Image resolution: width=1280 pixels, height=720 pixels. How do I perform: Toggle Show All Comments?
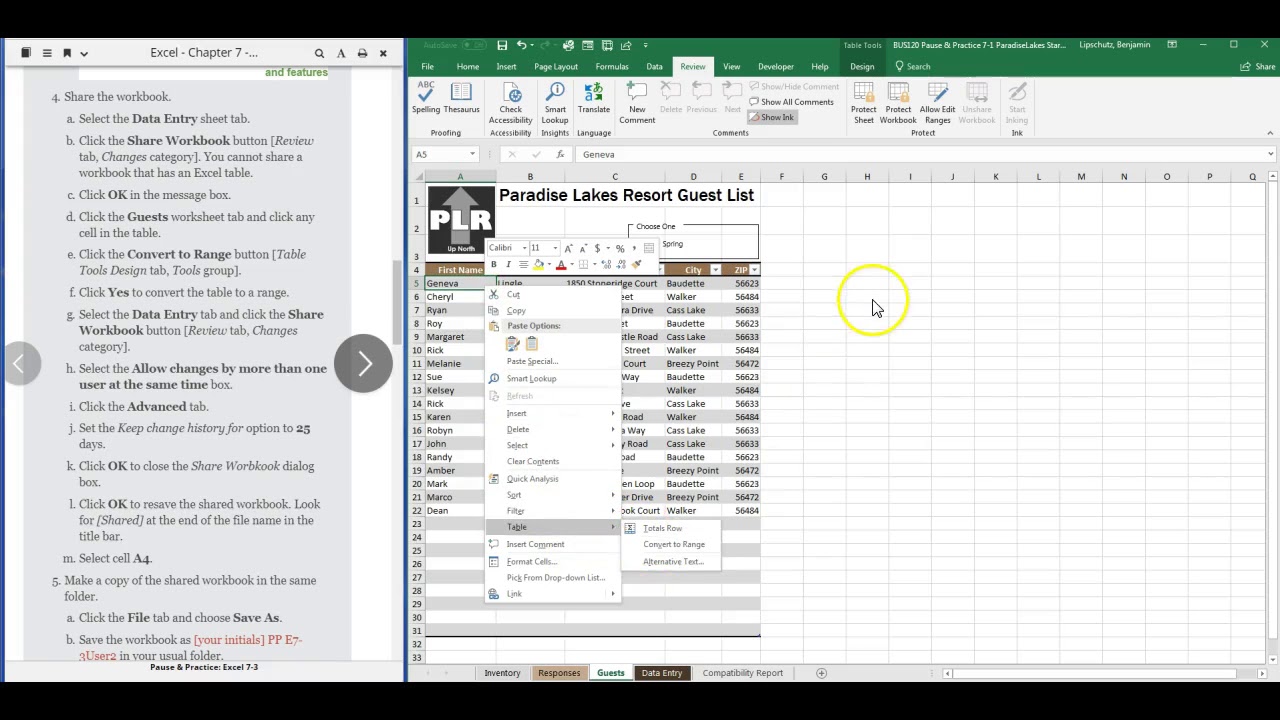coord(791,102)
